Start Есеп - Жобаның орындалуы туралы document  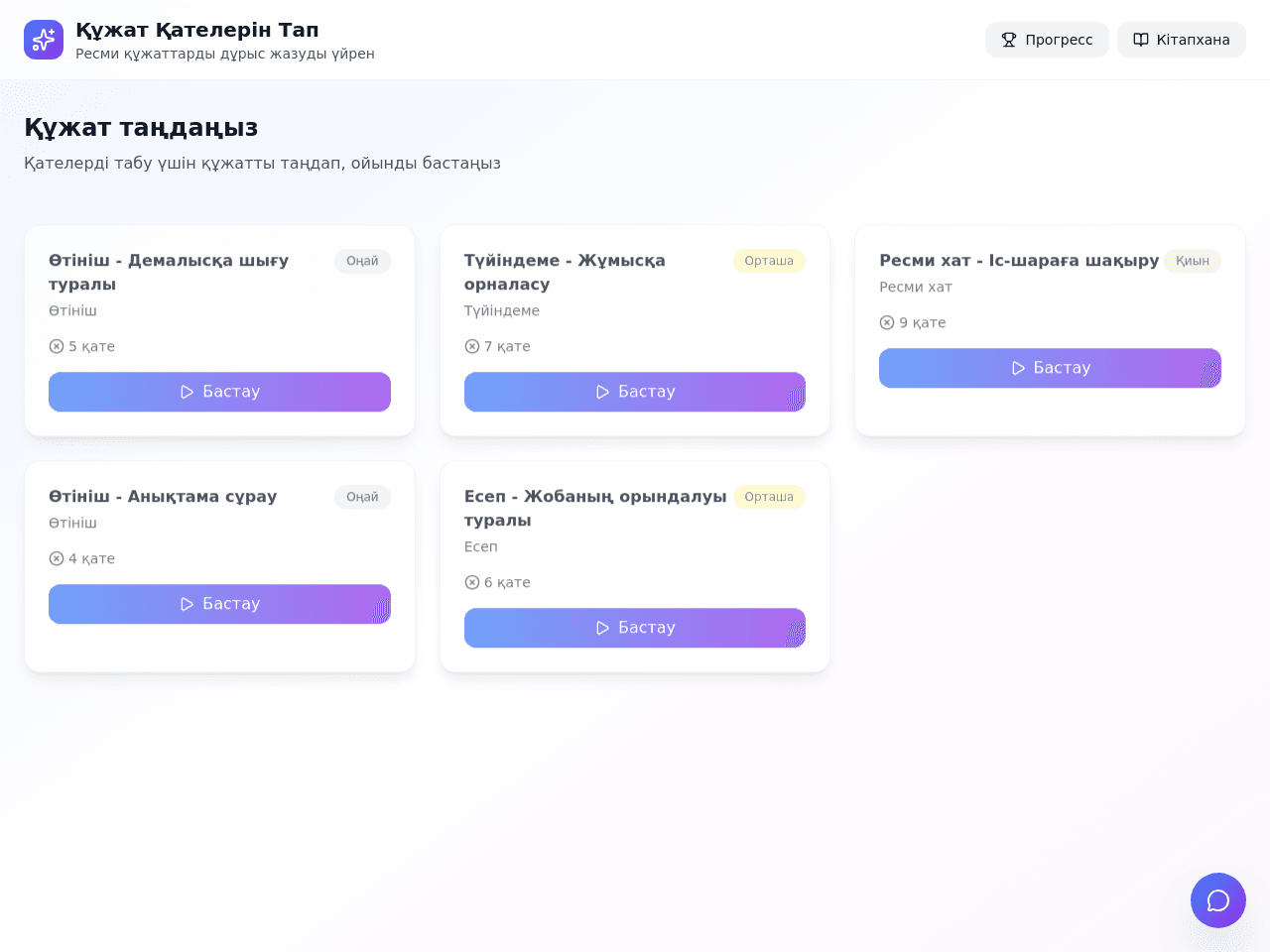coord(635,628)
